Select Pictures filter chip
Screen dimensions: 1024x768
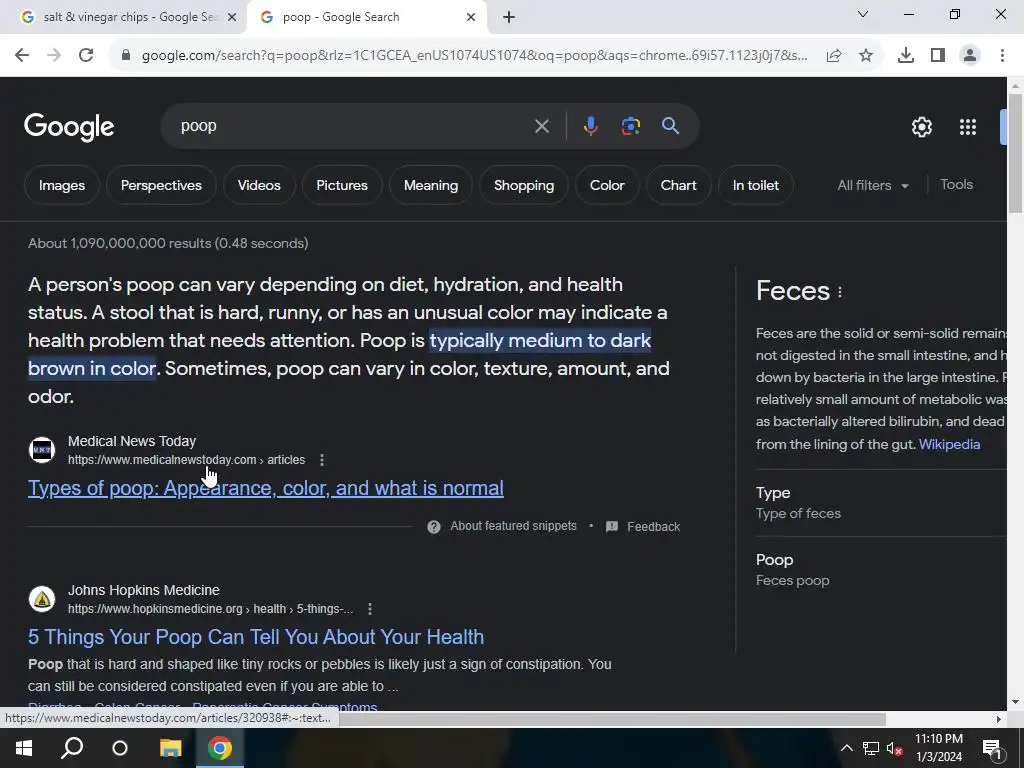pos(342,185)
